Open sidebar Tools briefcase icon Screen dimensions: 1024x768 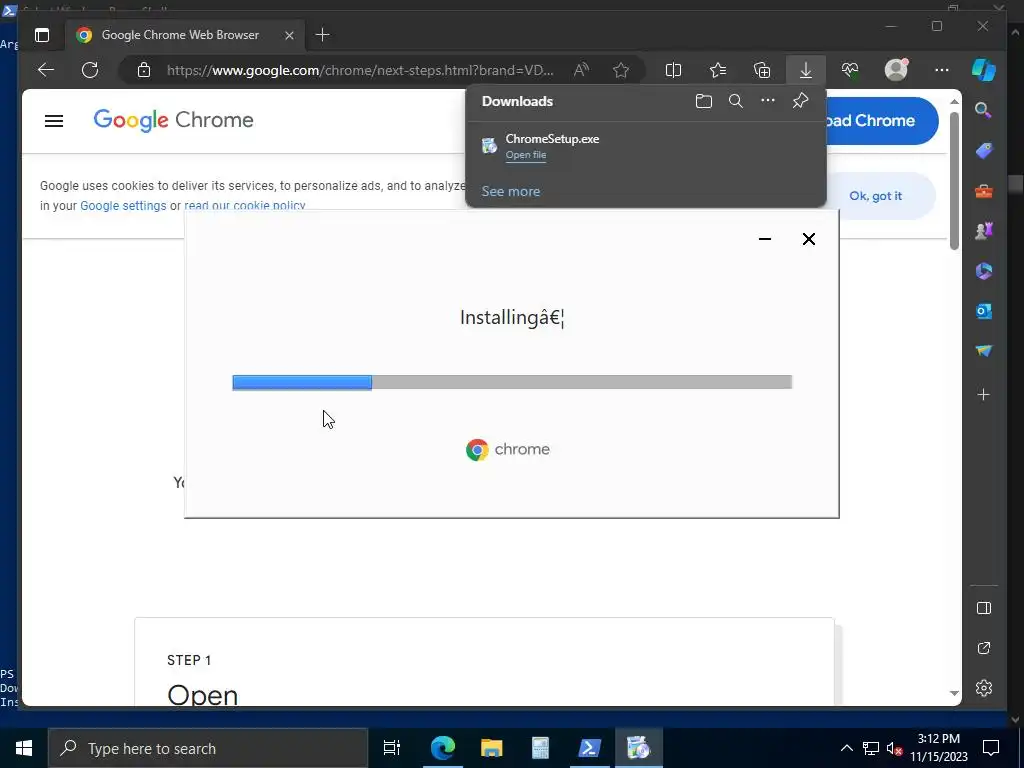pos(984,191)
